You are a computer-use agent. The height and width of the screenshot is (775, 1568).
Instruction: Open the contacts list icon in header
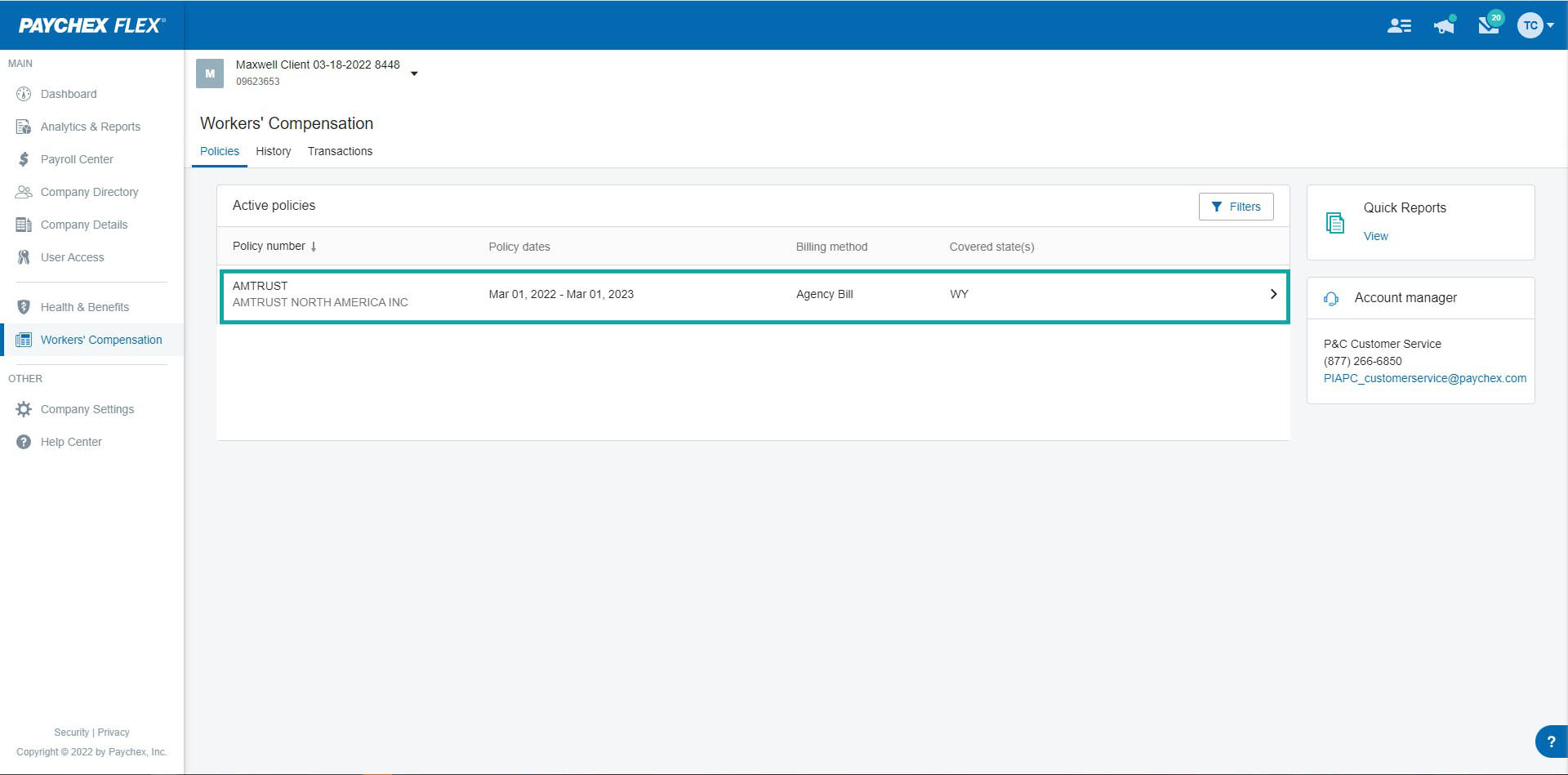point(1399,26)
